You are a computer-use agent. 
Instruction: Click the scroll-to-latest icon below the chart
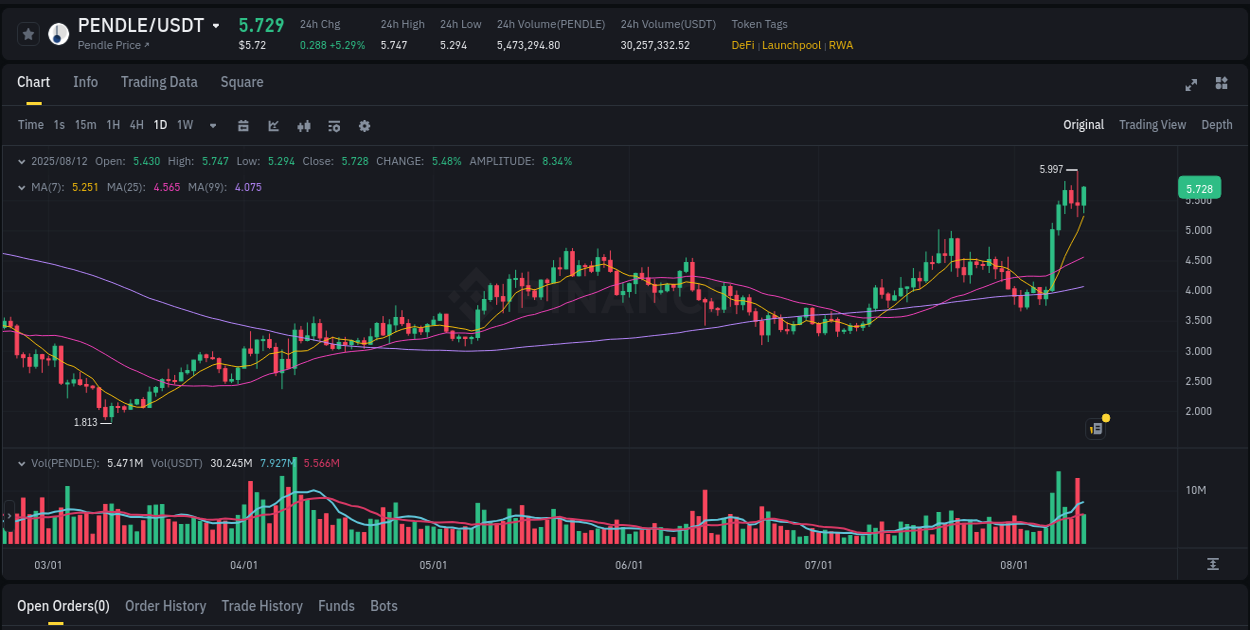(x=1215, y=565)
